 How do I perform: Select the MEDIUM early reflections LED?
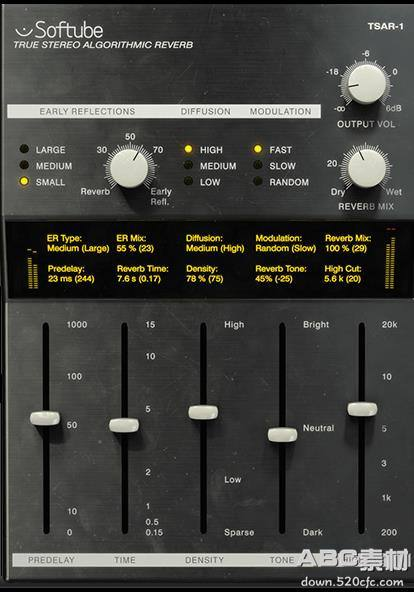tap(24, 165)
